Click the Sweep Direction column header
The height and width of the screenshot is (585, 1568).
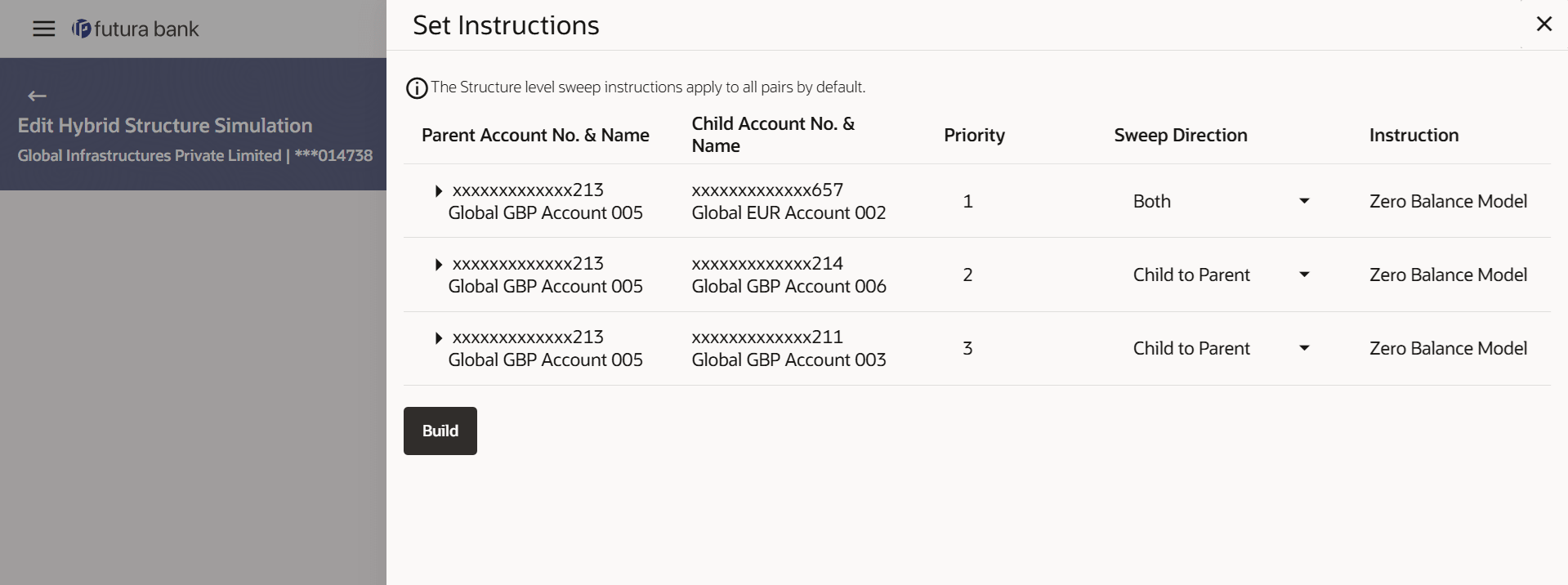1180,136
